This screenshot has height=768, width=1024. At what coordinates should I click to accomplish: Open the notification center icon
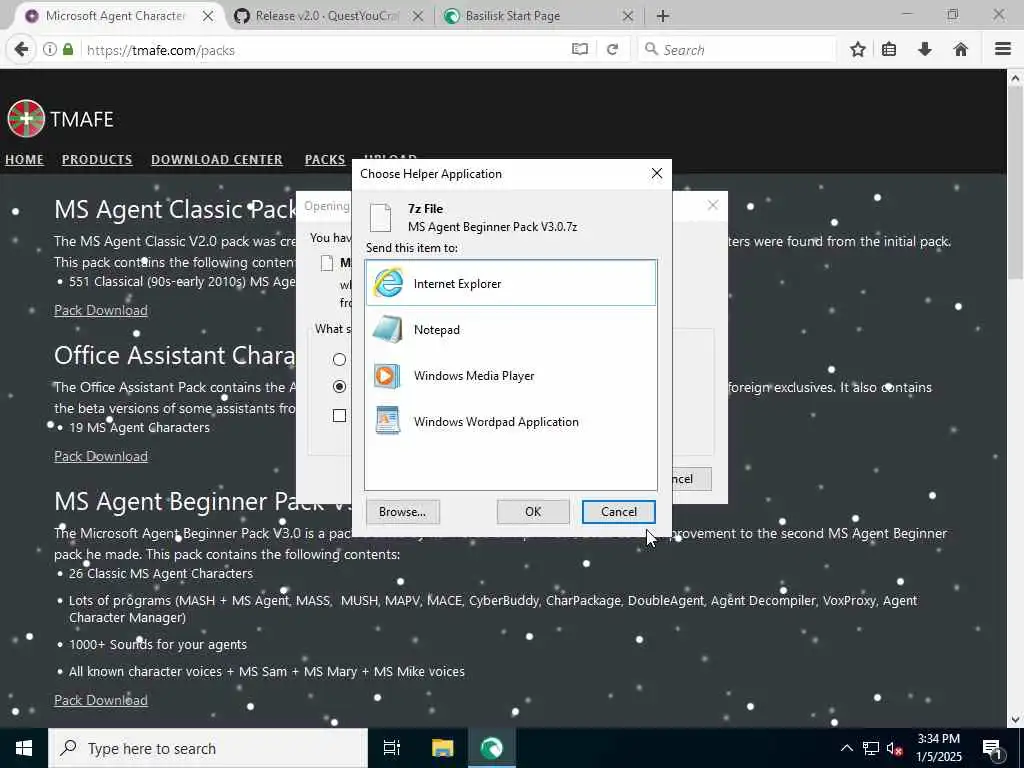coord(993,748)
